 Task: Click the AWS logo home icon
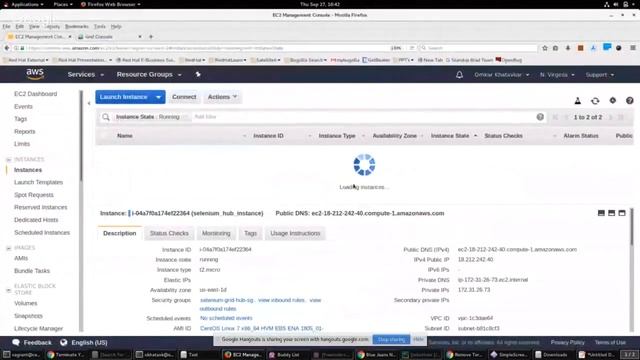35,74
